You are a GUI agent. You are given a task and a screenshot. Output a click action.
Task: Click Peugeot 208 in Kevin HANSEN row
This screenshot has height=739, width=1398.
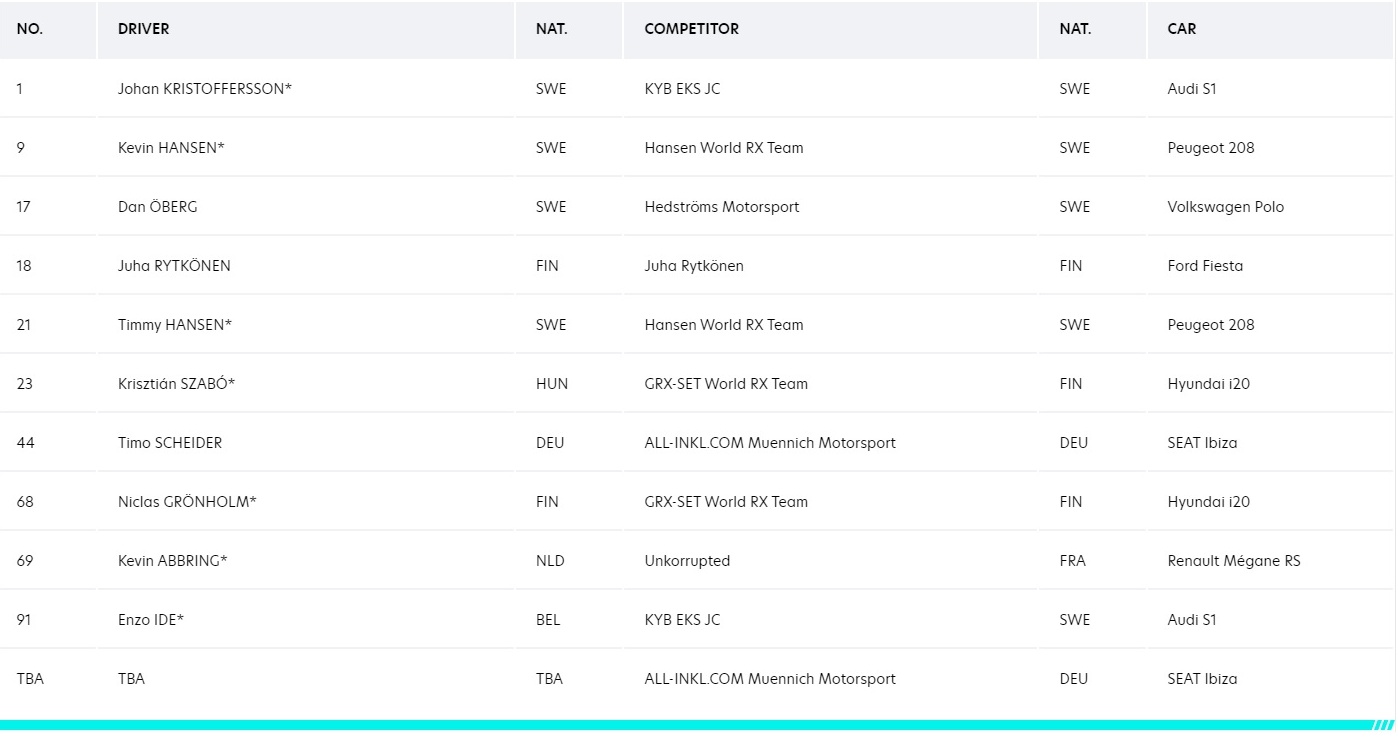pyautogui.click(x=1211, y=147)
